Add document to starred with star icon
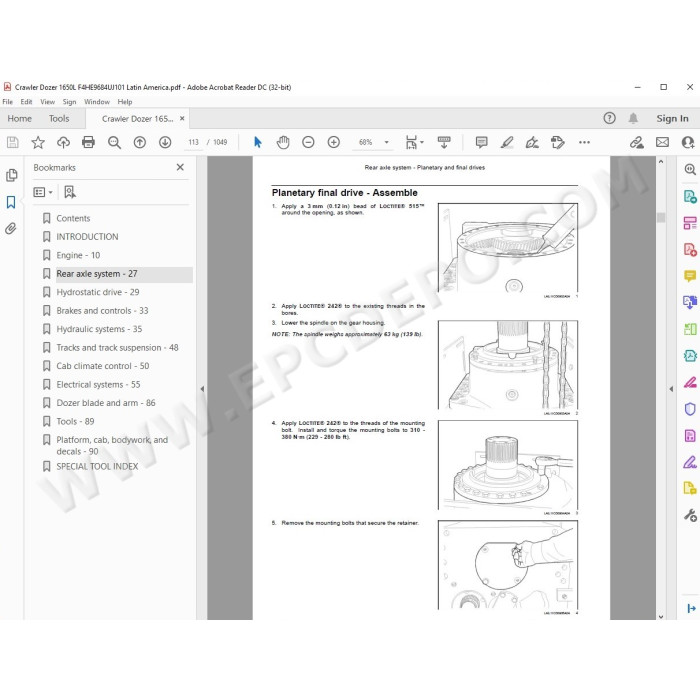Image resolution: width=700 pixels, height=700 pixels. [38, 142]
